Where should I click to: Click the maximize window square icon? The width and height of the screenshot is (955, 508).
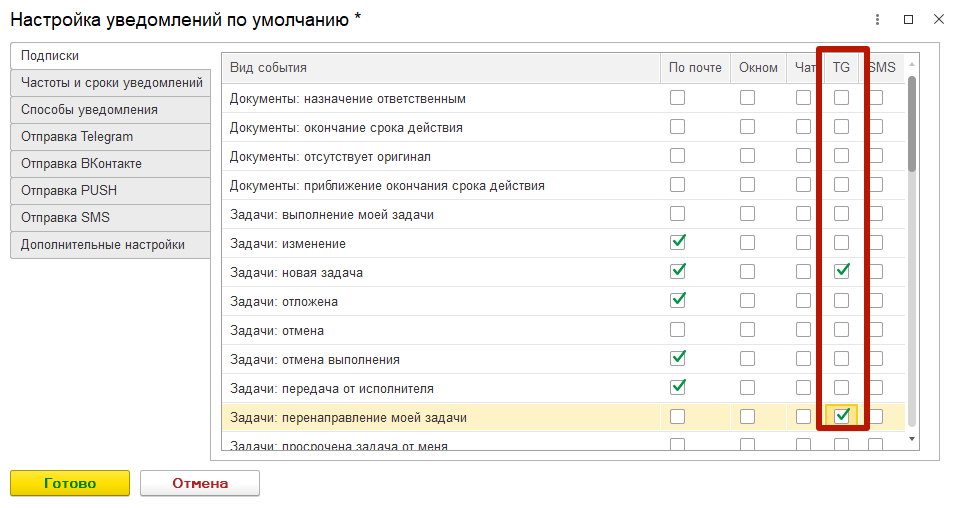click(x=908, y=19)
